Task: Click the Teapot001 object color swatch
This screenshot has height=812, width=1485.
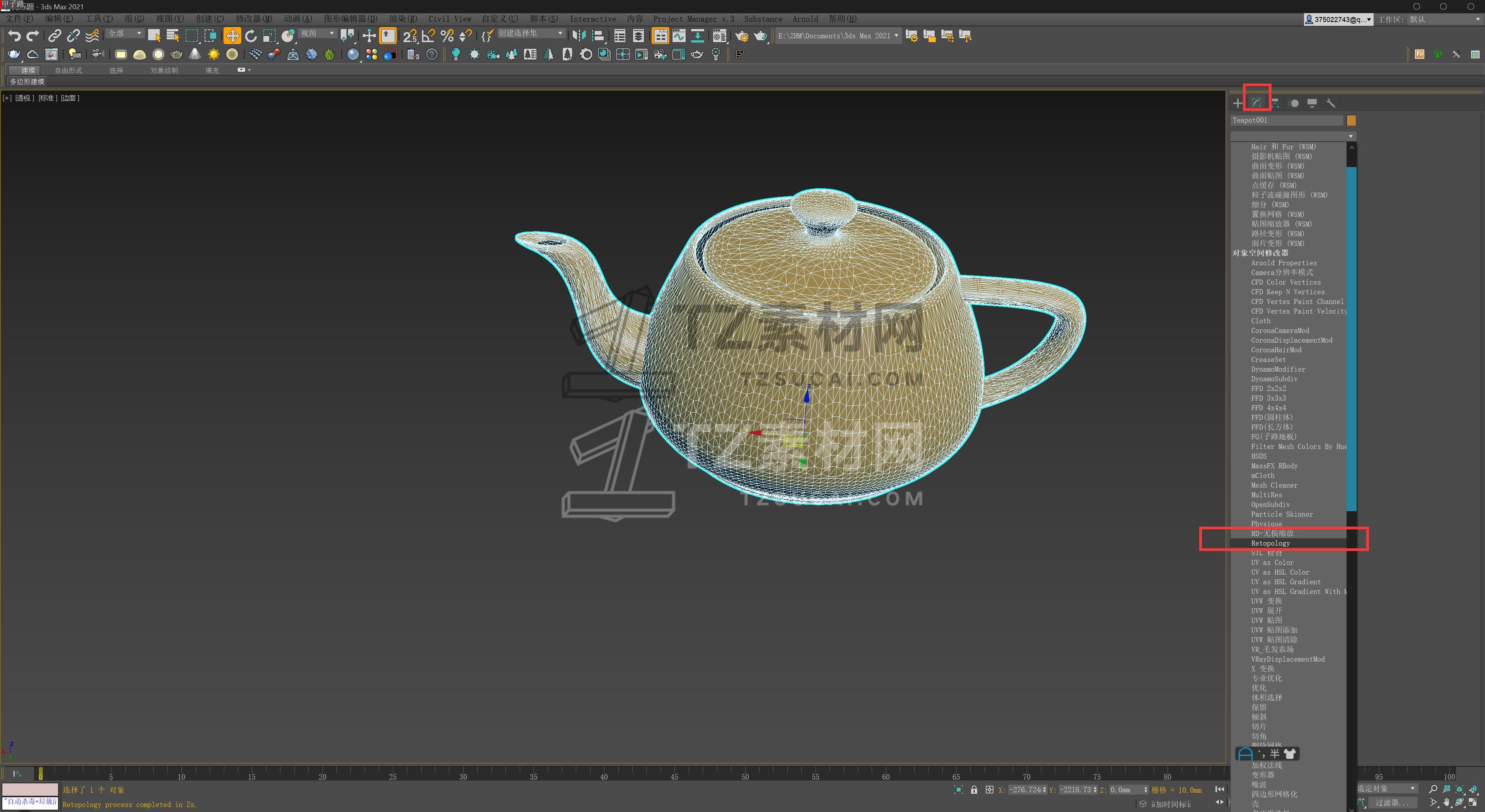Action: click(1351, 120)
